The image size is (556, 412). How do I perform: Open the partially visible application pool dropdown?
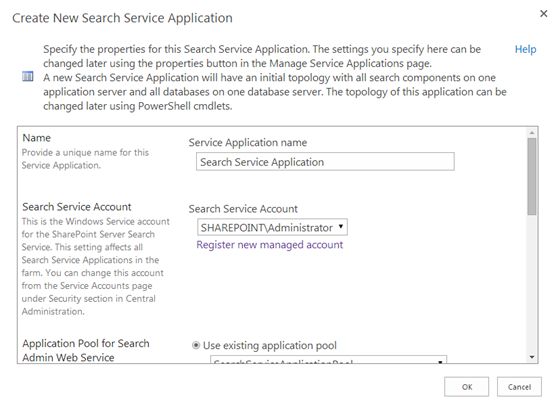(328, 360)
